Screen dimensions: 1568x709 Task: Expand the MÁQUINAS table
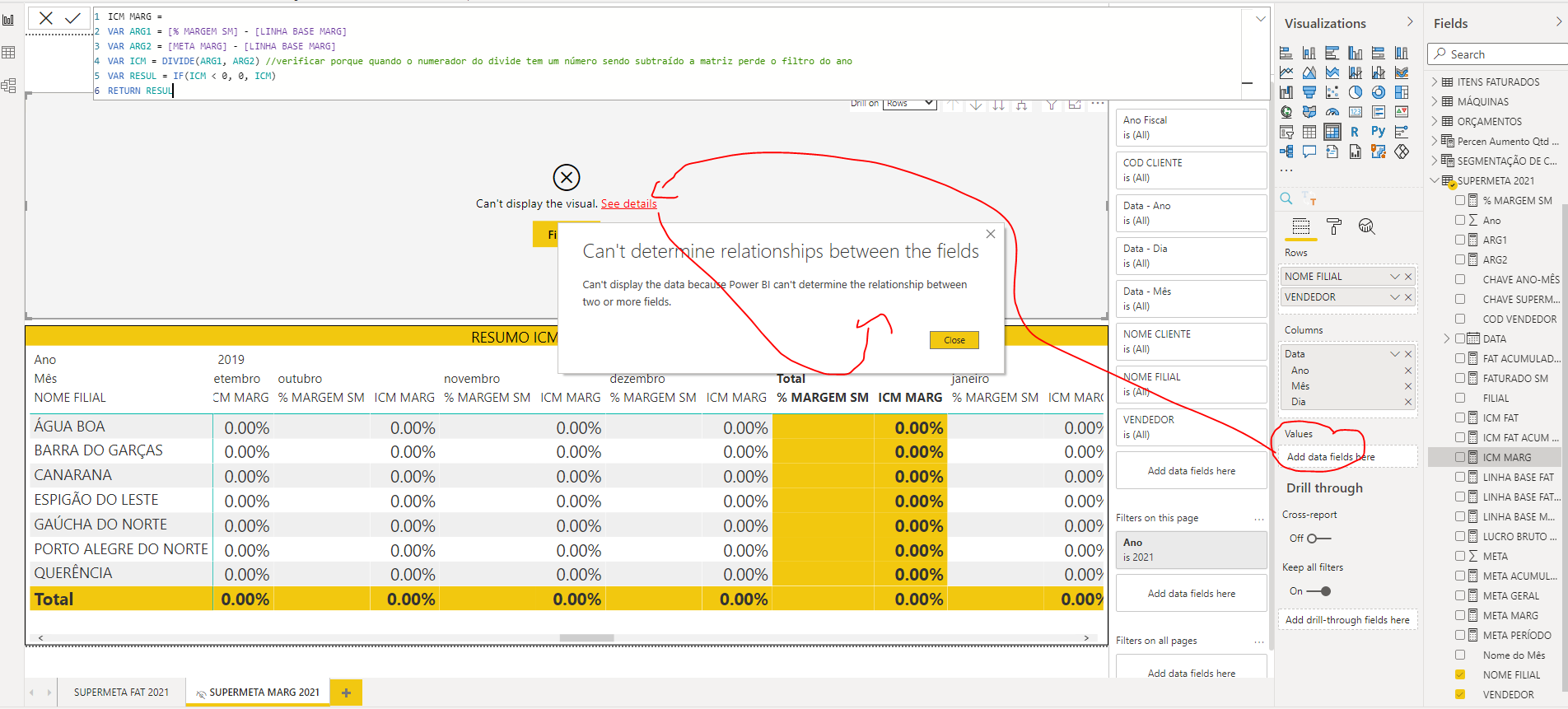click(x=1435, y=101)
